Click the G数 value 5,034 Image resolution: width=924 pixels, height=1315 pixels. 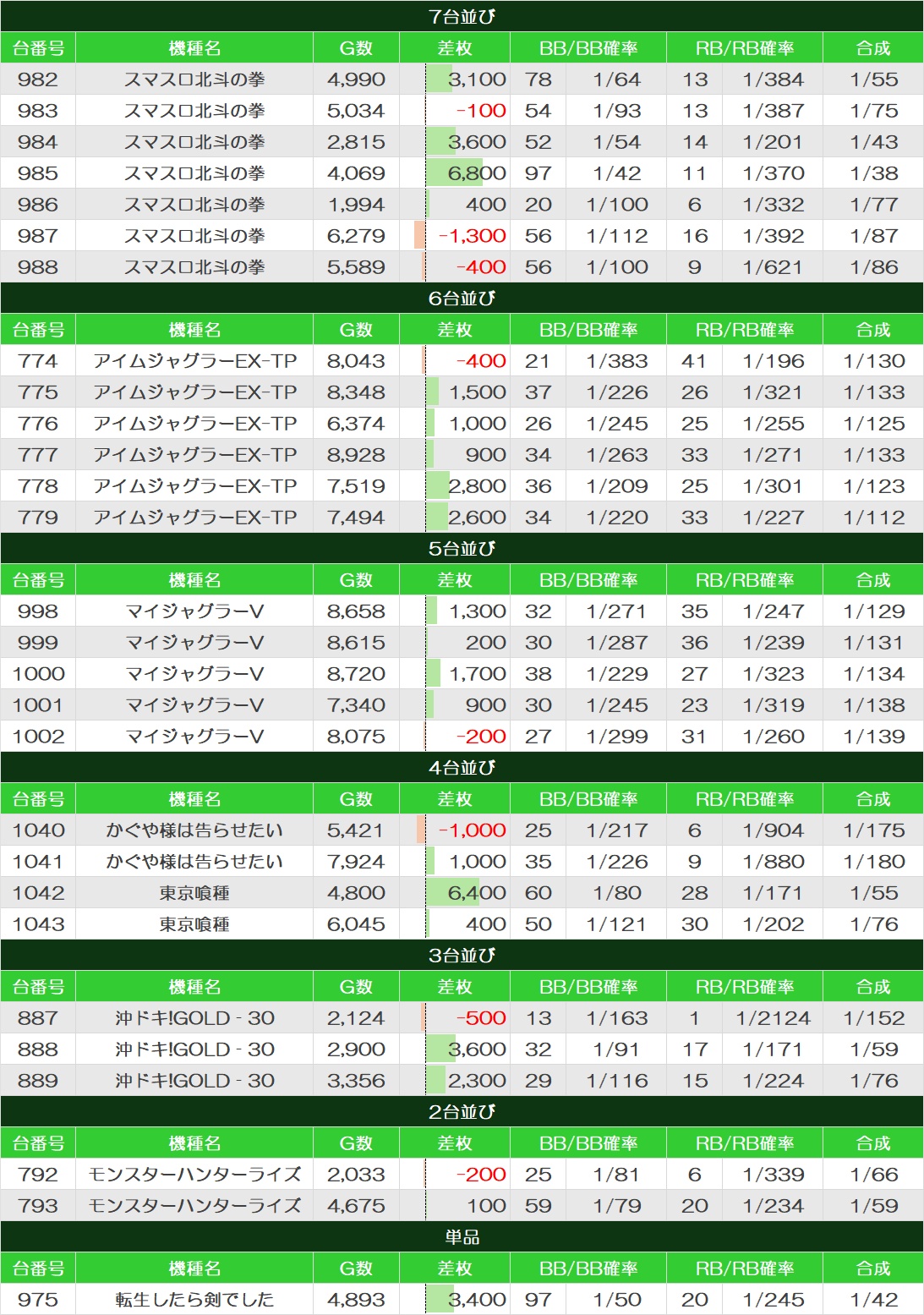point(356,111)
